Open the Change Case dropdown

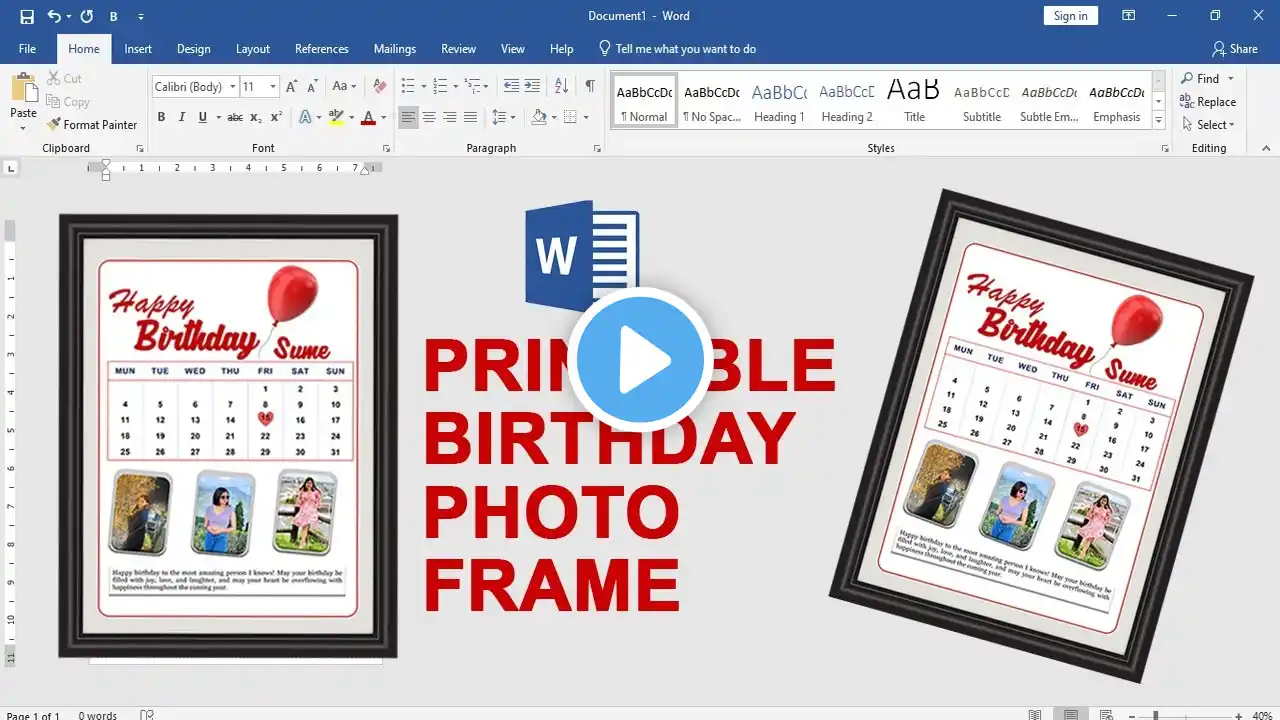coord(344,87)
